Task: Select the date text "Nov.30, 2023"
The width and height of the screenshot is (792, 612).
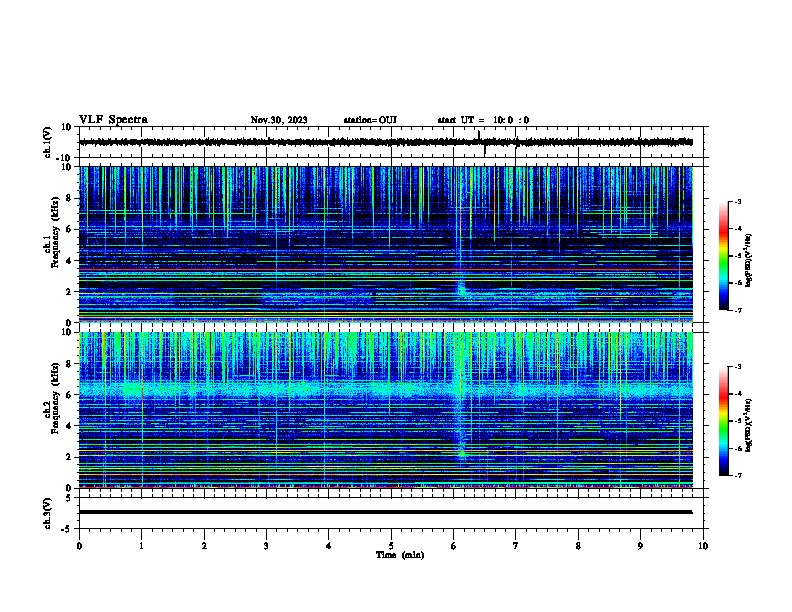Action: (279, 120)
